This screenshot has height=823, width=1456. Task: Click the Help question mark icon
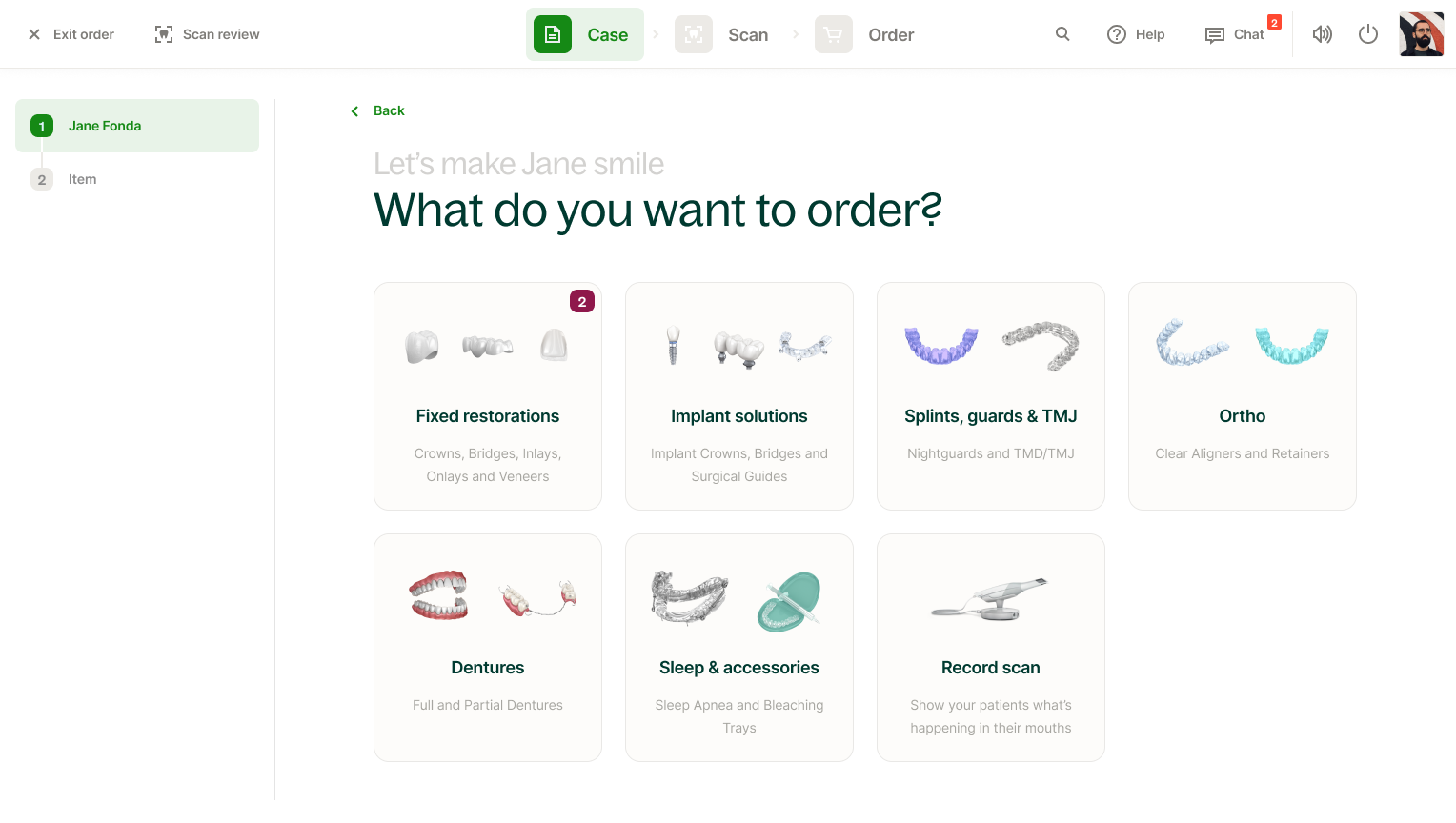(x=1117, y=34)
